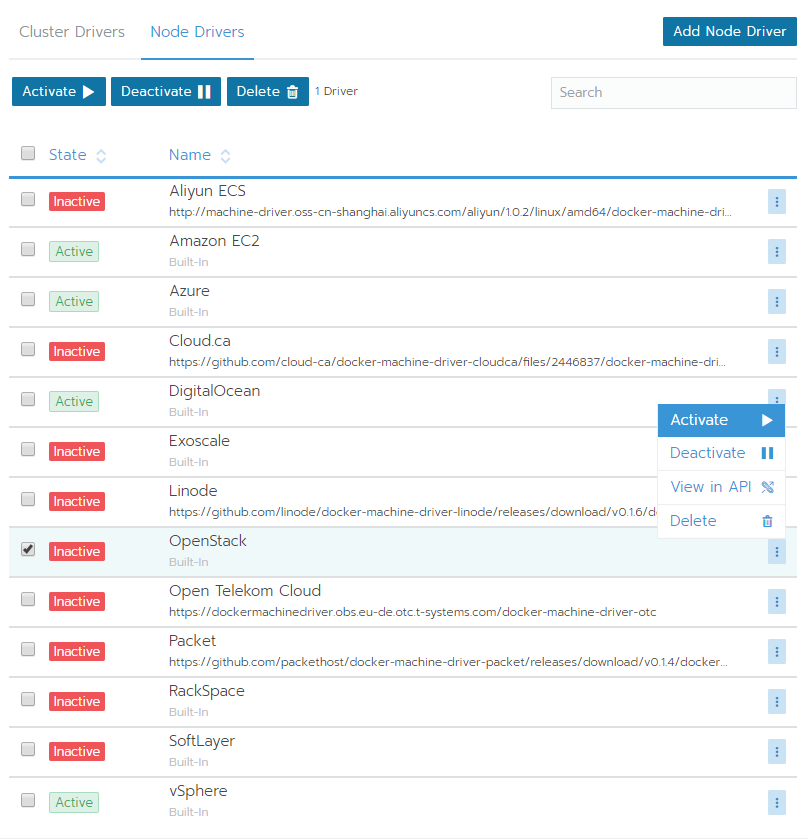The width and height of the screenshot is (808, 839).
Task: Choose Deactivate in the context menu
Action: click(x=721, y=453)
